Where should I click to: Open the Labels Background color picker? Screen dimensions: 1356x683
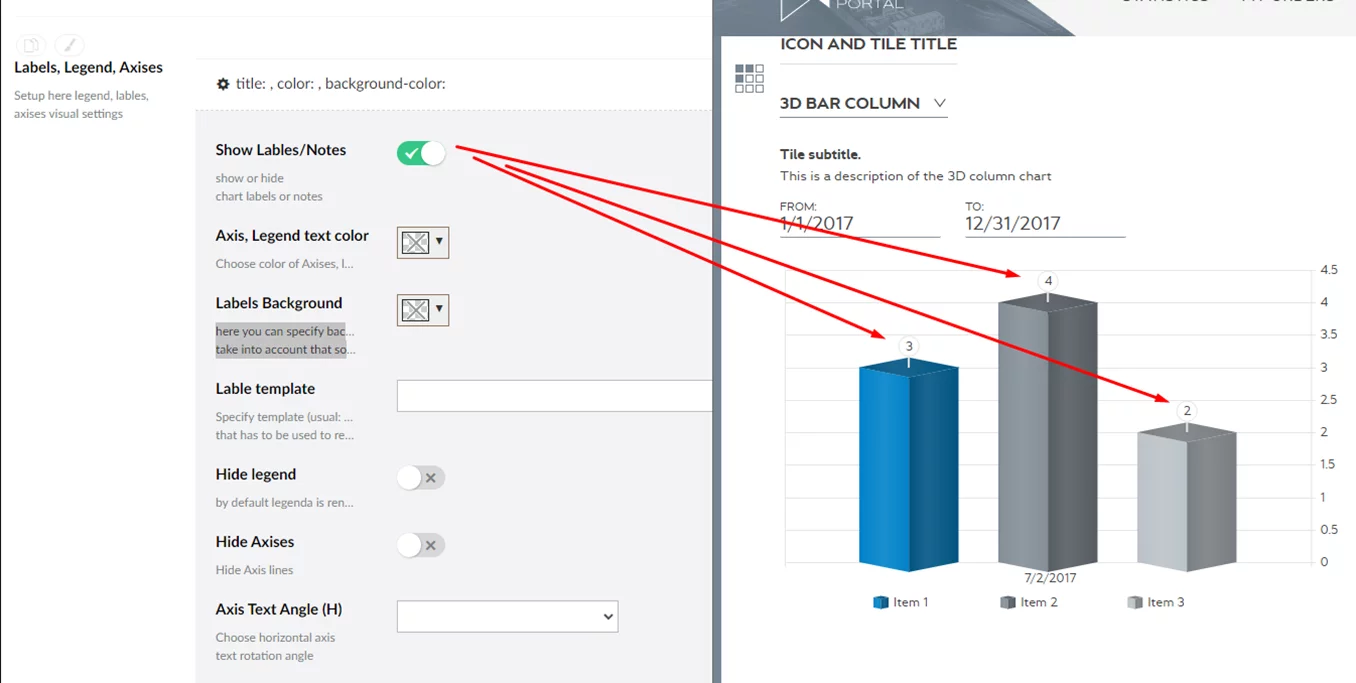[422, 310]
